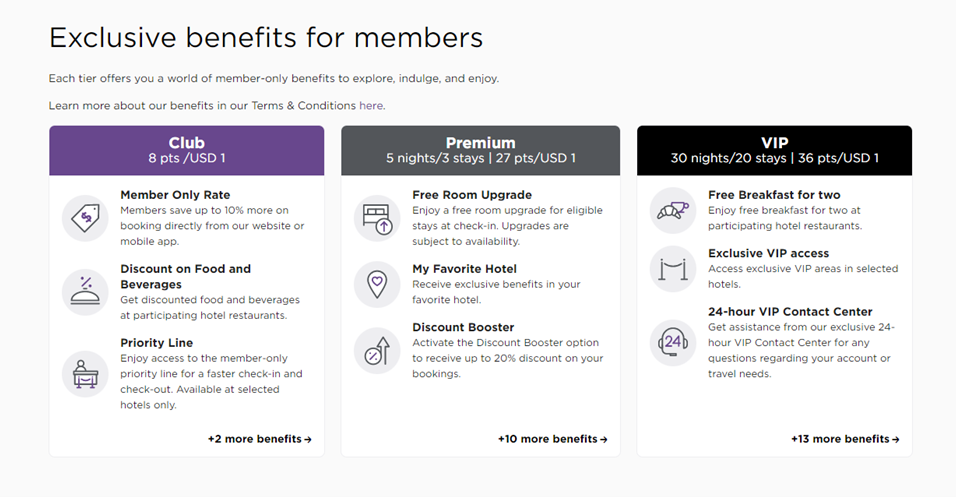Select the purple Club tier header
956x497 pixels.
tap(187, 151)
